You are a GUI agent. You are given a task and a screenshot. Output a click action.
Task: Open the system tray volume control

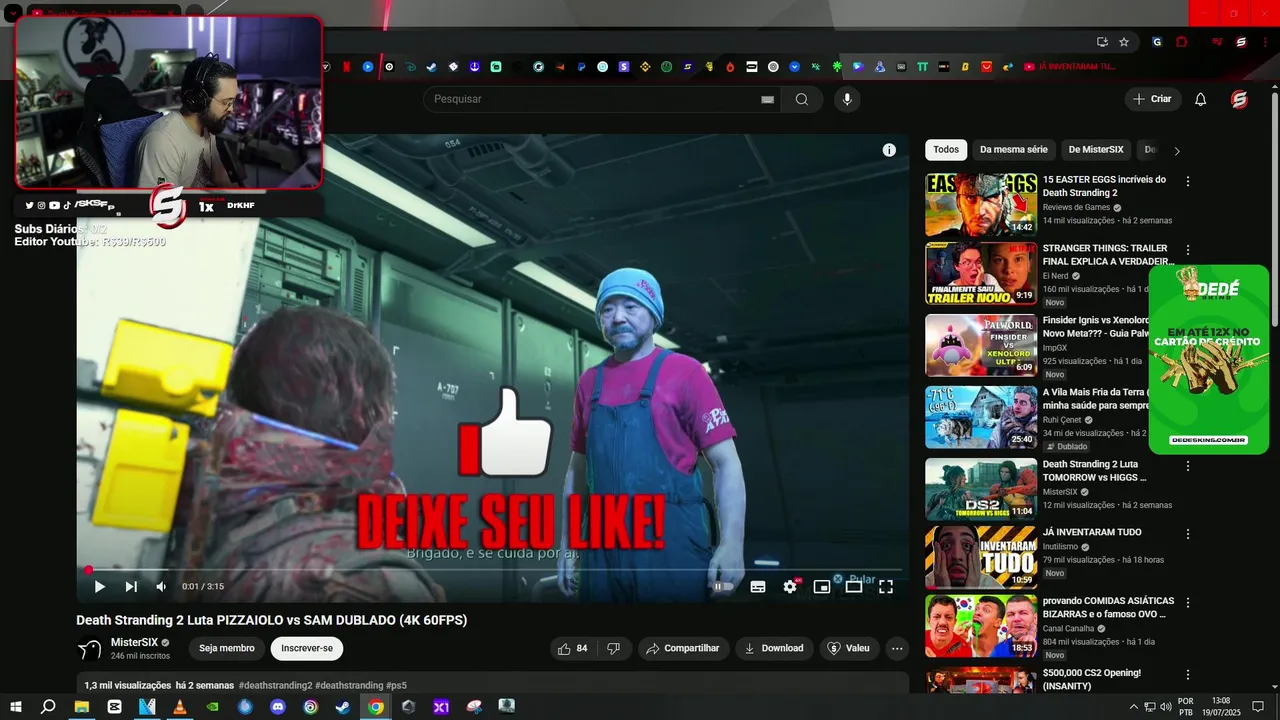[x=1165, y=707]
